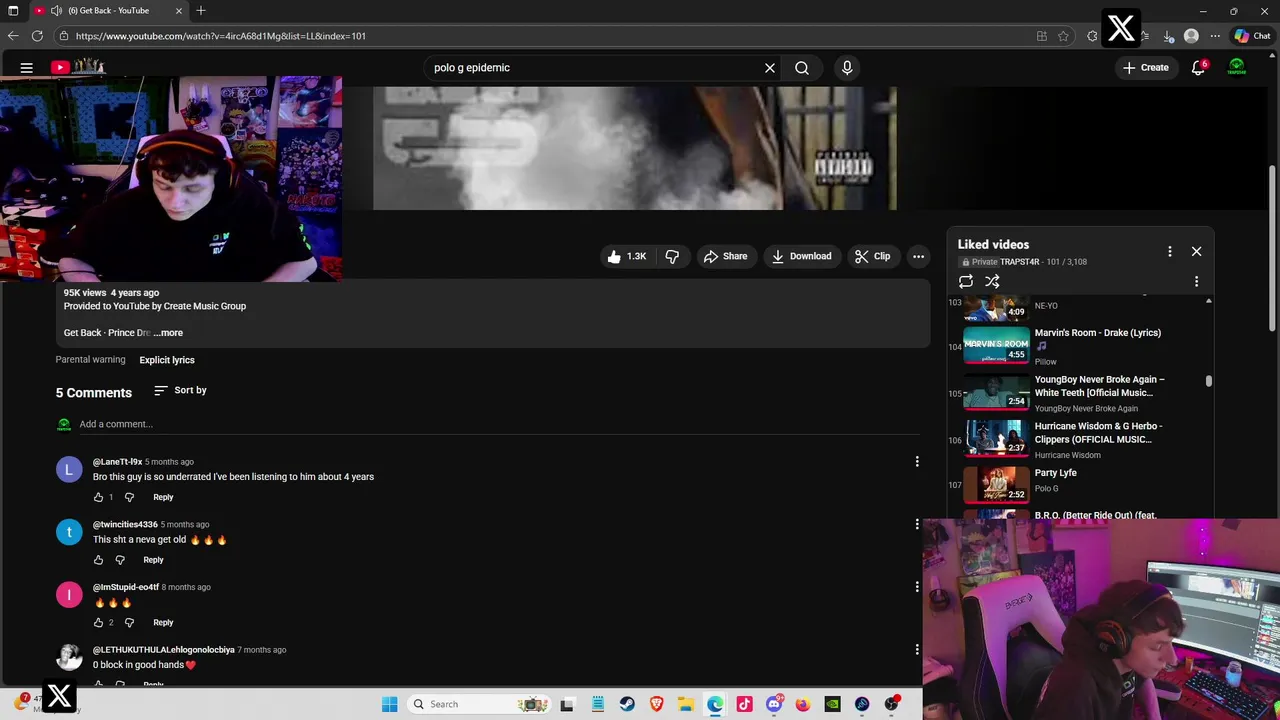Reply to the @twincities4336 comment

click(153, 560)
